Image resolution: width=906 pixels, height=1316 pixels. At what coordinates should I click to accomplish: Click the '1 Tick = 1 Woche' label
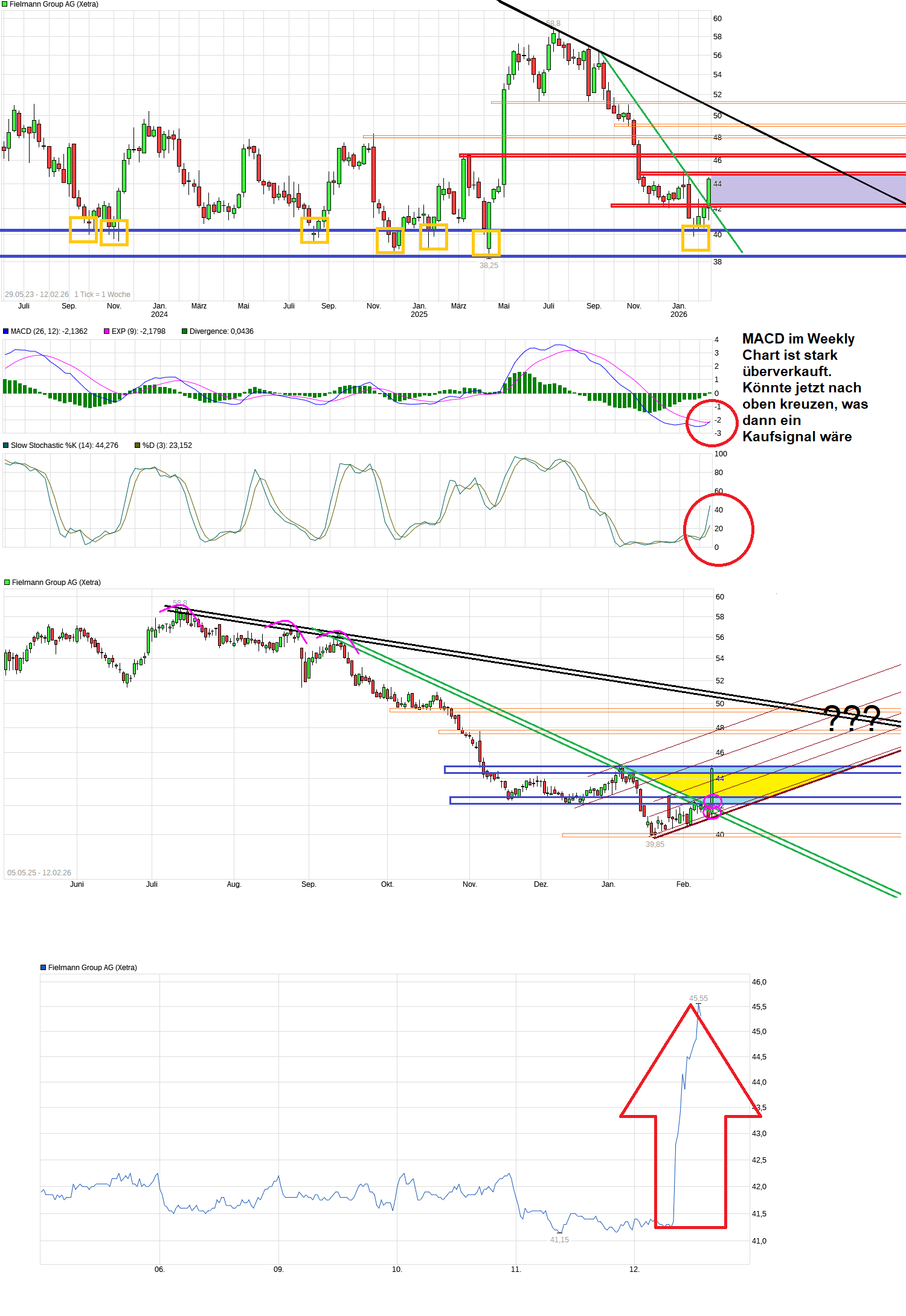coord(102,295)
